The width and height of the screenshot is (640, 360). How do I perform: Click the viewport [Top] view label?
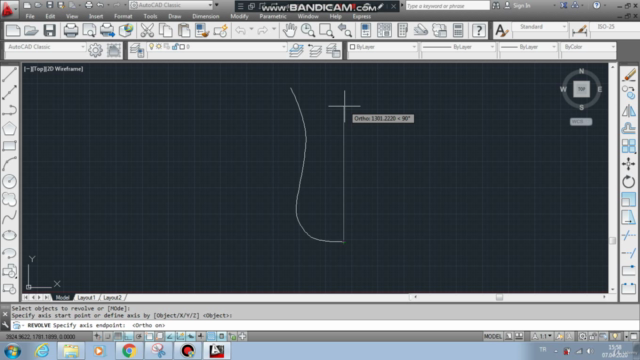point(38,69)
